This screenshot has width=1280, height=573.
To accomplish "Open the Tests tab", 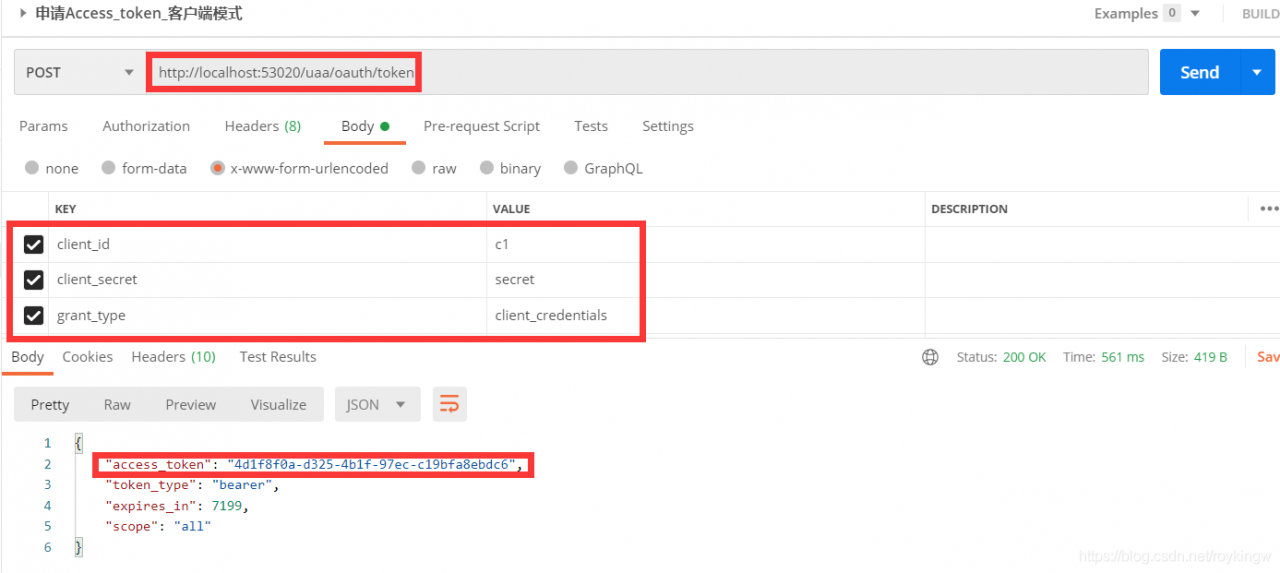I will coord(591,126).
